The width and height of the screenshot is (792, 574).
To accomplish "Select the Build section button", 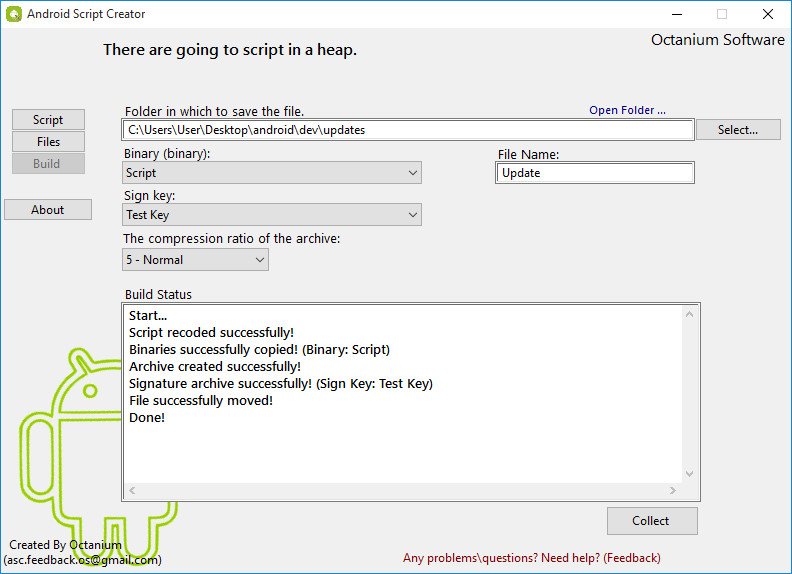I will point(48,164).
